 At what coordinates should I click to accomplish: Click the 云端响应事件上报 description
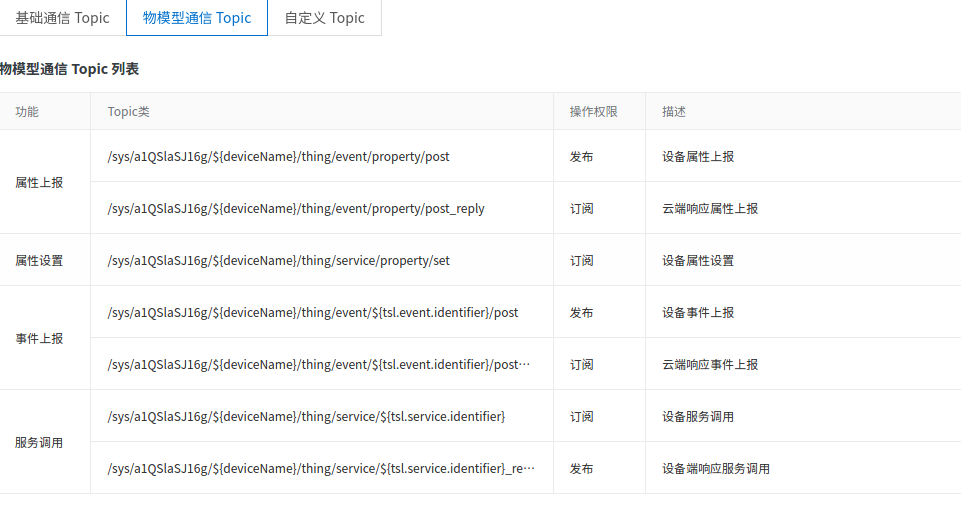click(710, 365)
